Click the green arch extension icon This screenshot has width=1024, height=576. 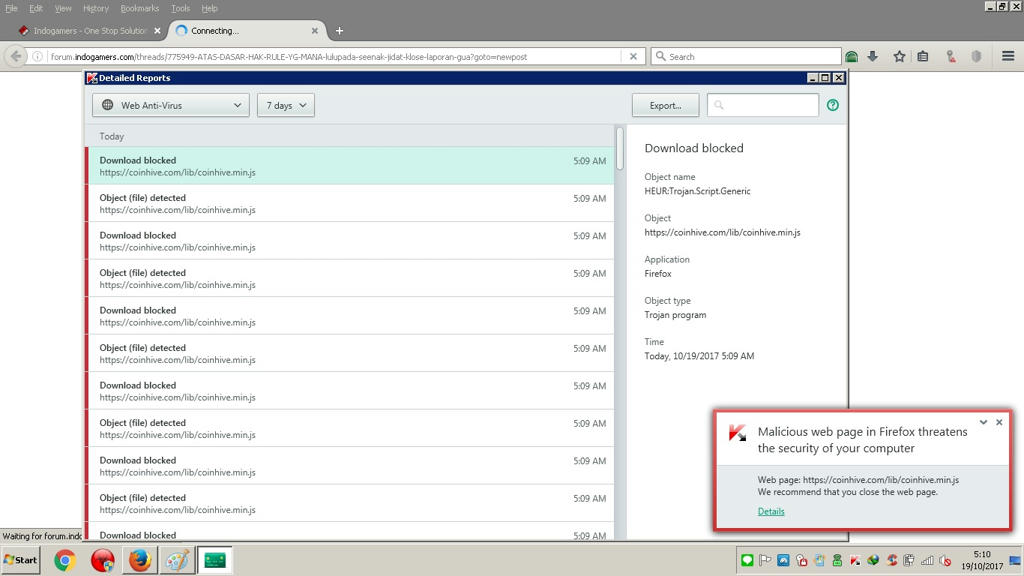[851, 57]
